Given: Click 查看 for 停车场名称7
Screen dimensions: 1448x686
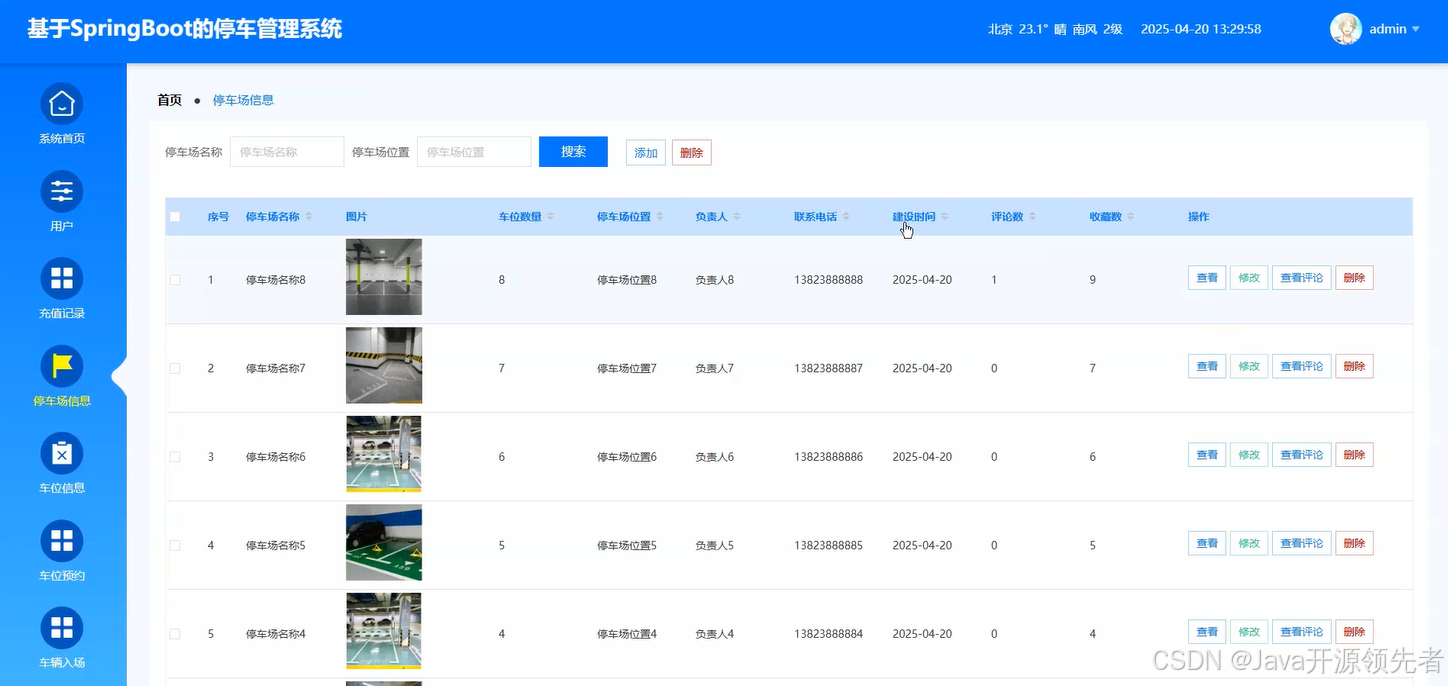Looking at the screenshot, I should pos(1207,366).
